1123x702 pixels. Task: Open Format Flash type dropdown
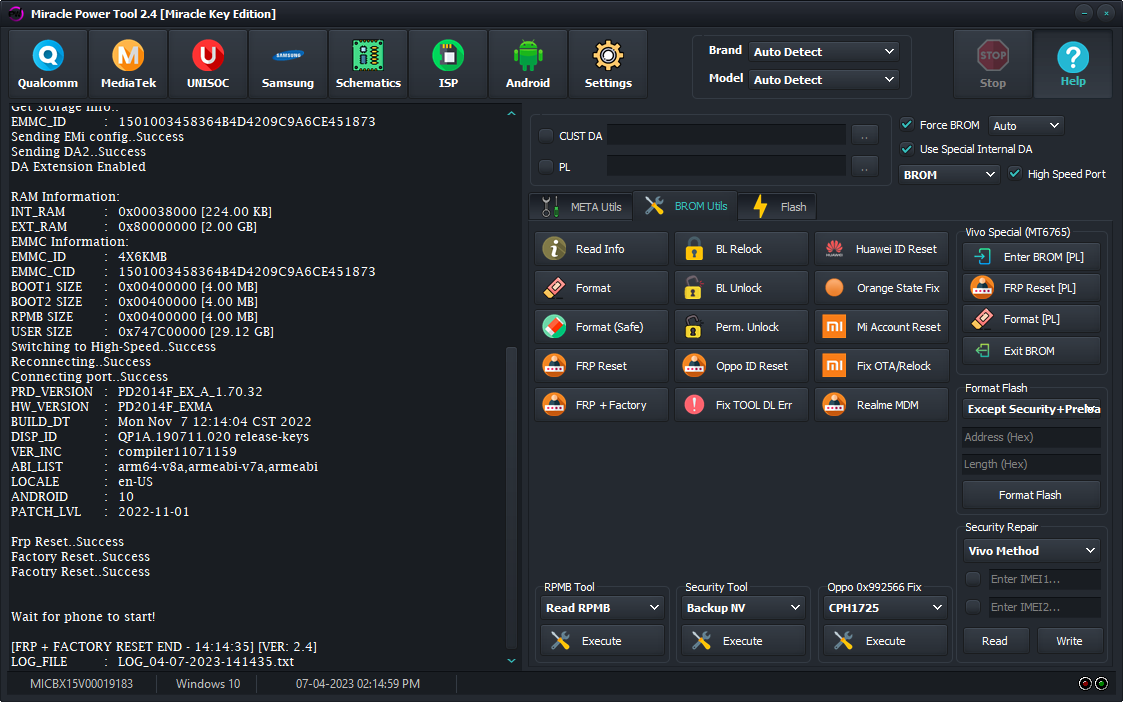pyautogui.click(x=1031, y=409)
